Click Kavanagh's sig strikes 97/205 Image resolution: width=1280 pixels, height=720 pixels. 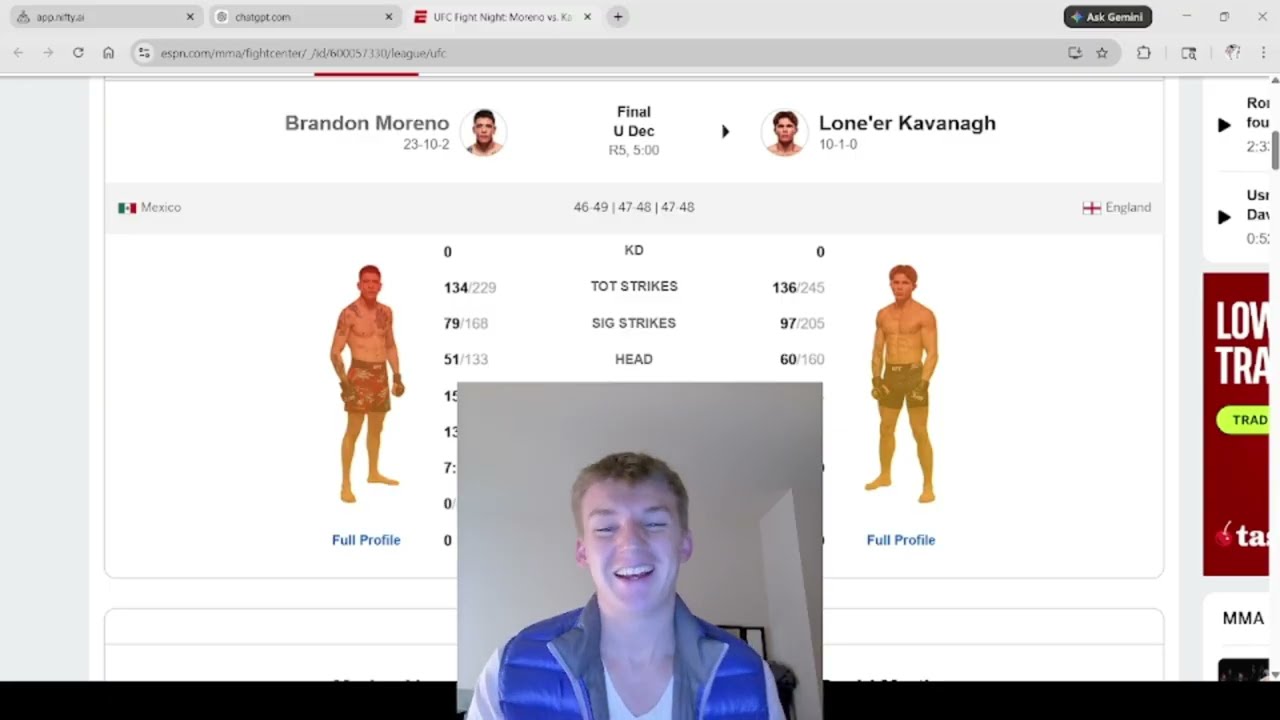click(802, 324)
